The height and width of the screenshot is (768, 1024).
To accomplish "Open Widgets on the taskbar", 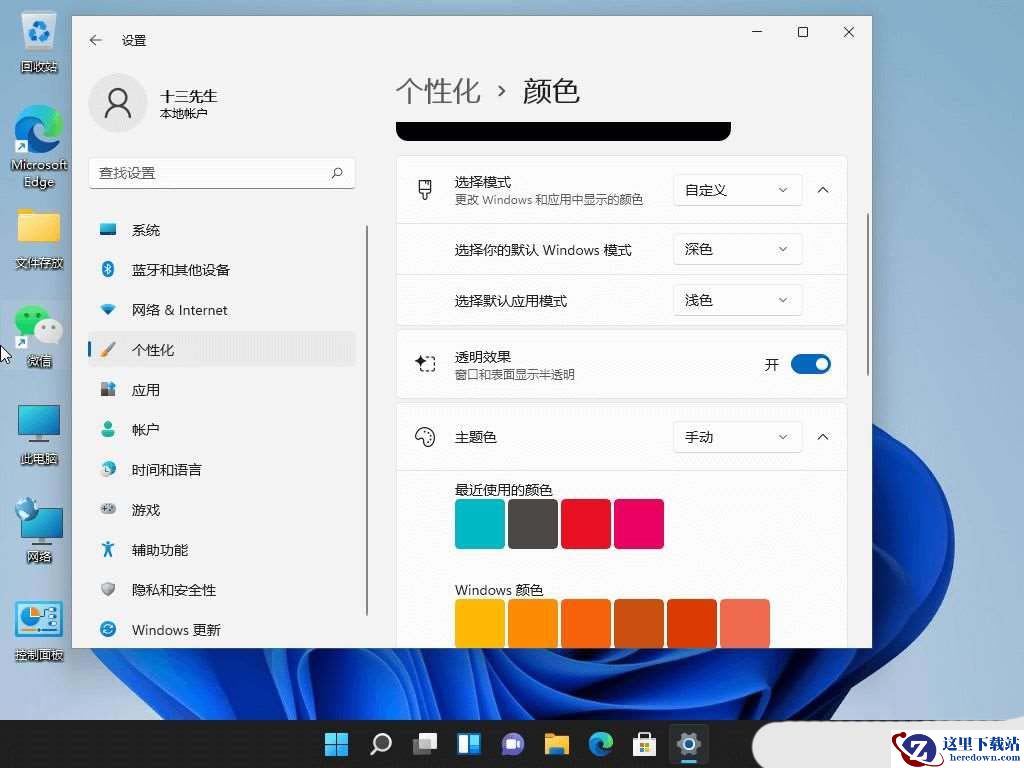I will tap(469, 744).
